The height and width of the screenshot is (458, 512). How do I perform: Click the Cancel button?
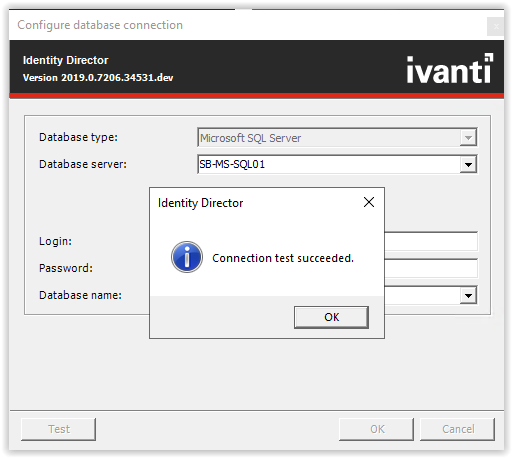click(458, 429)
